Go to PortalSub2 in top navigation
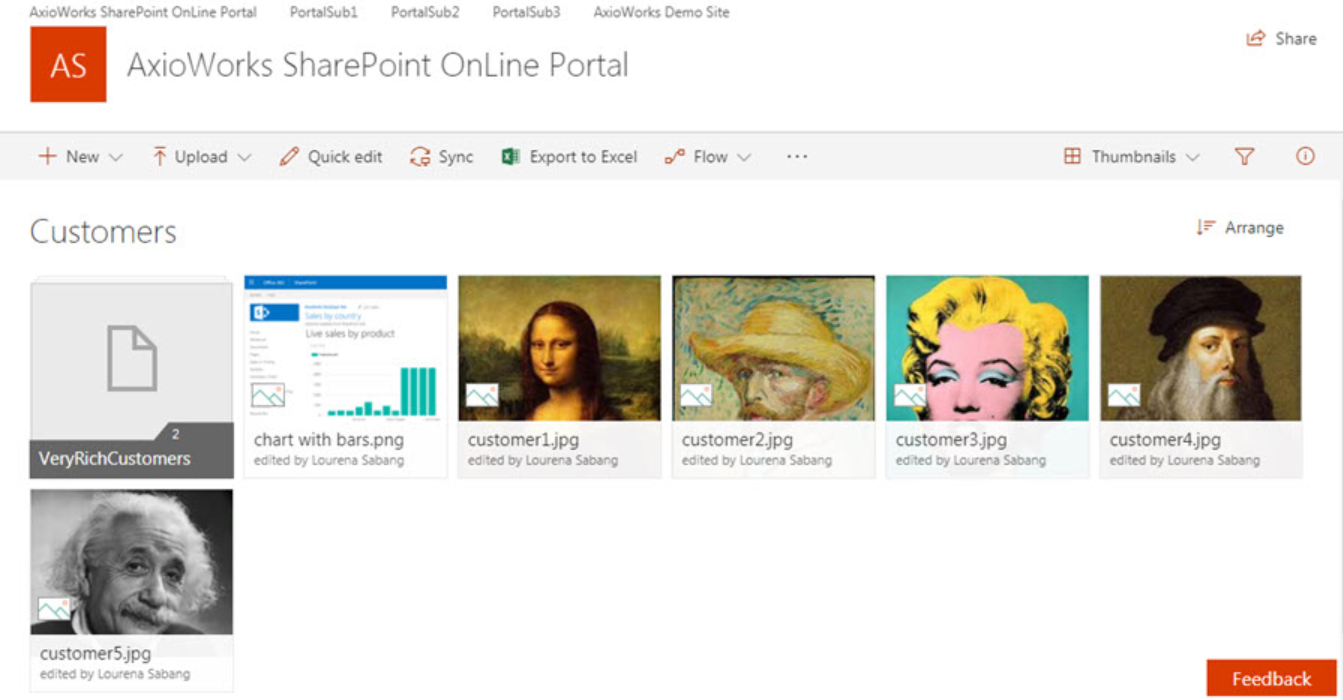The image size is (1343, 700). [x=425, y=13]
